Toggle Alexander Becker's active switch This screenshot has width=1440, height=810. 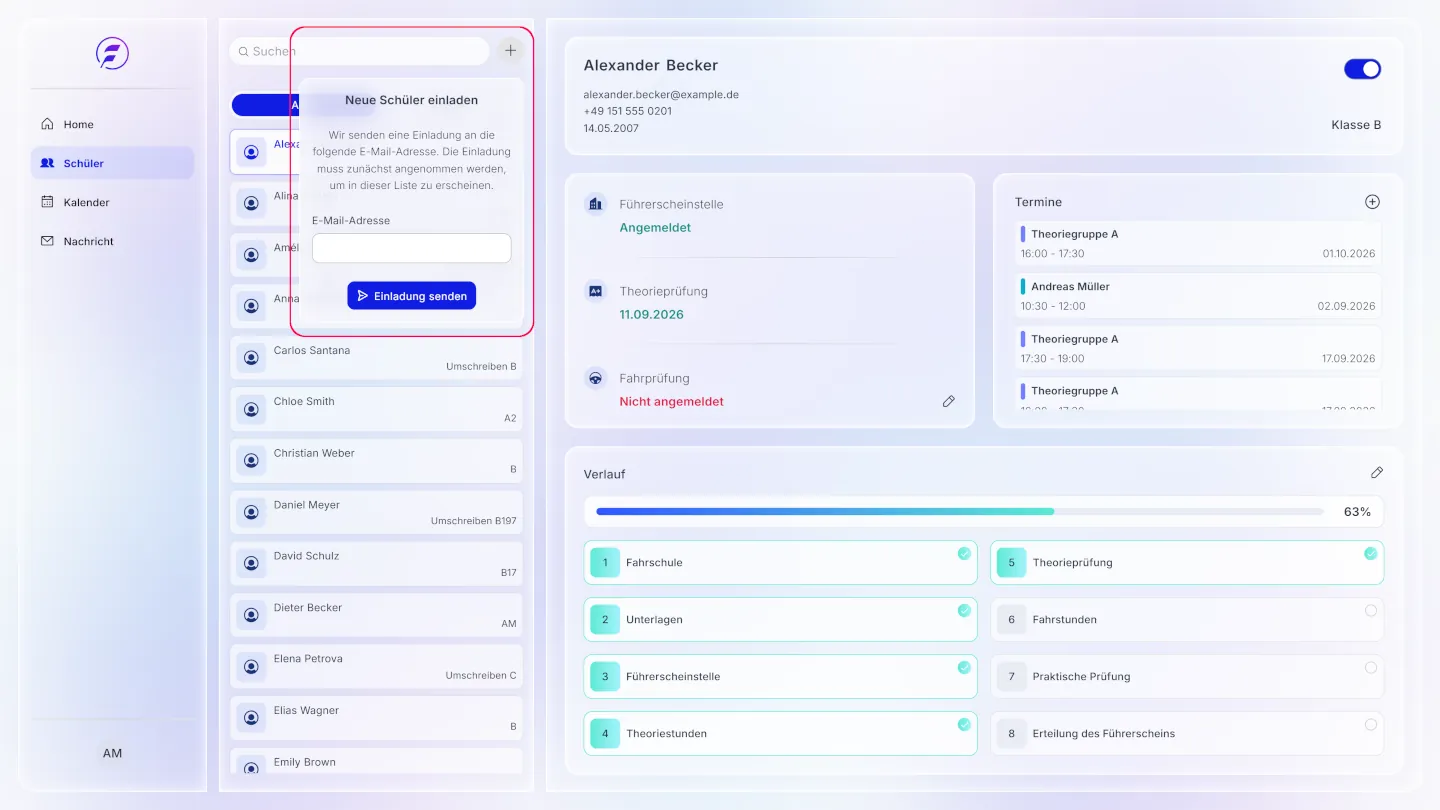(1362, 69)
